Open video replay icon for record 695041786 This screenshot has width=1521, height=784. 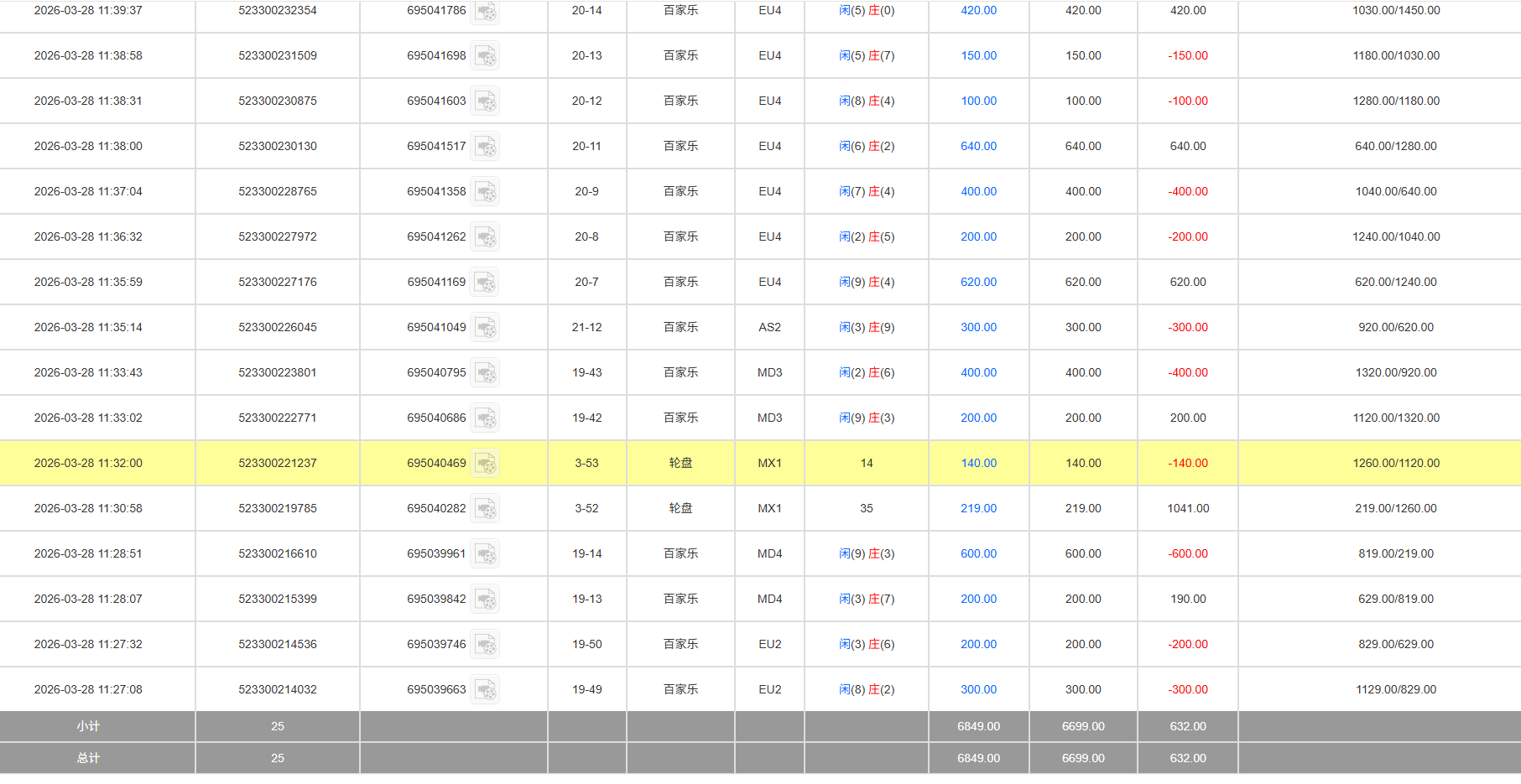[485, 12]
